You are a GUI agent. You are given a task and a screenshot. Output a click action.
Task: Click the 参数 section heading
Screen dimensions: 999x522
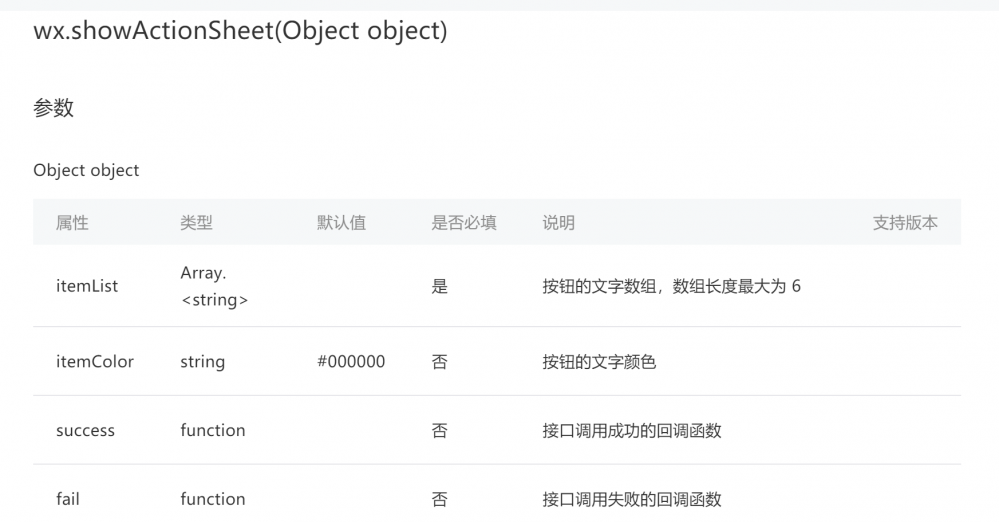click(x=54, y=109)
